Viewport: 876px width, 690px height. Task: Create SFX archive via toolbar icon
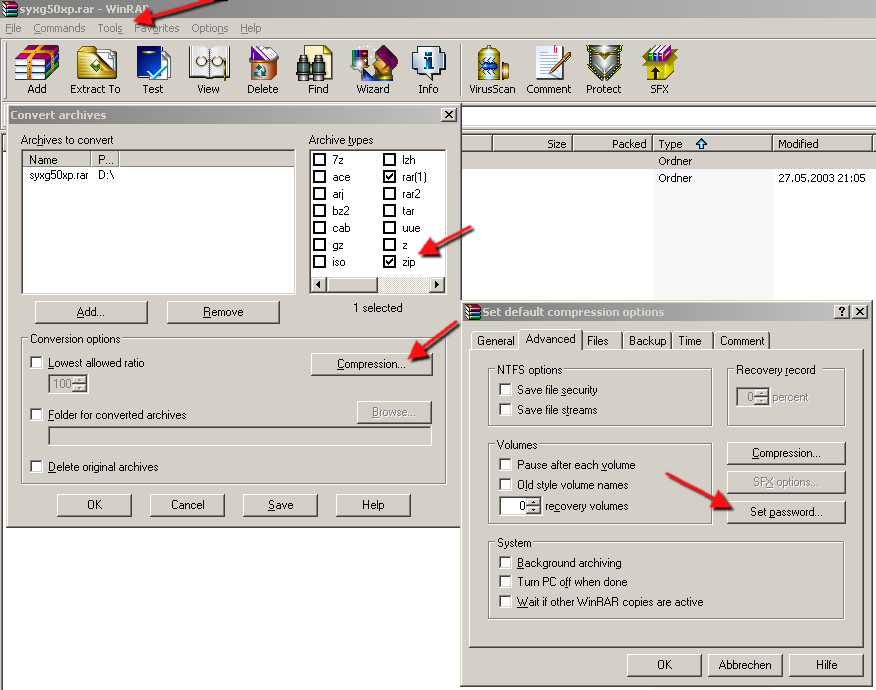[x=659, y=69]
